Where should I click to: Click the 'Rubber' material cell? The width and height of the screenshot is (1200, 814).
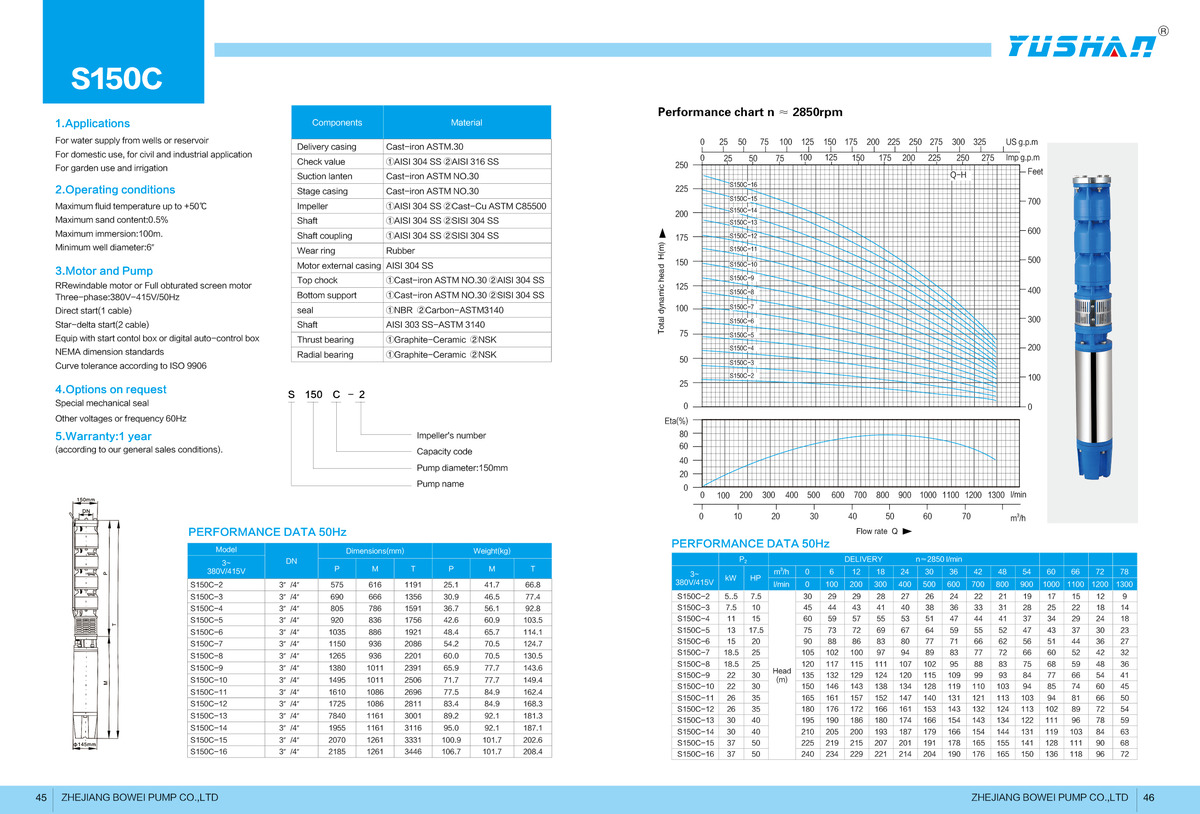[x=467, y=250]
